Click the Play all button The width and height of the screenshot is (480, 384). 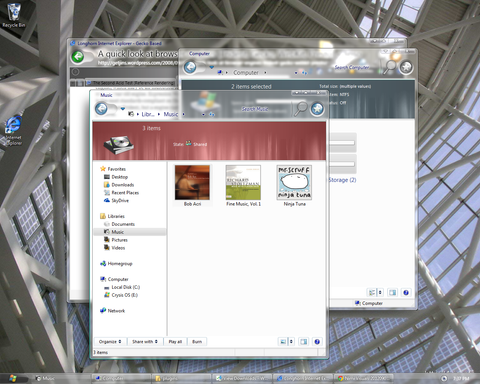[175, 342]
